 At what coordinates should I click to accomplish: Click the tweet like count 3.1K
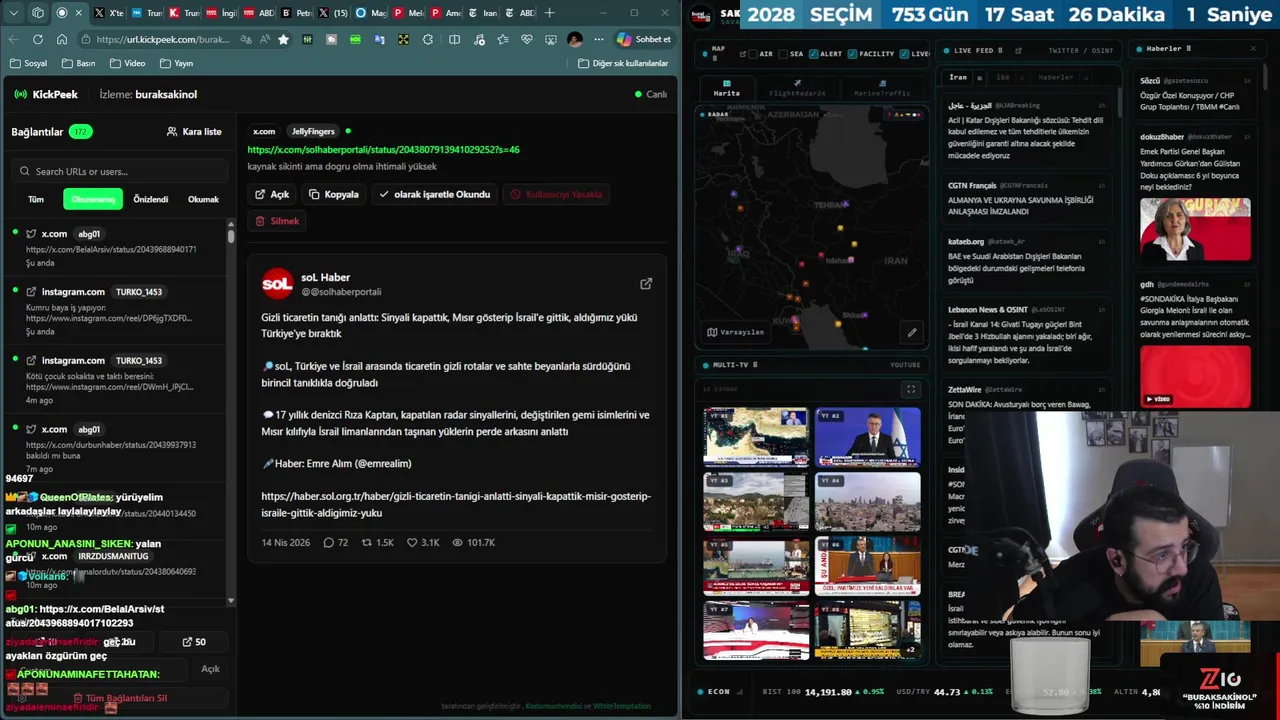click(423, 542)
